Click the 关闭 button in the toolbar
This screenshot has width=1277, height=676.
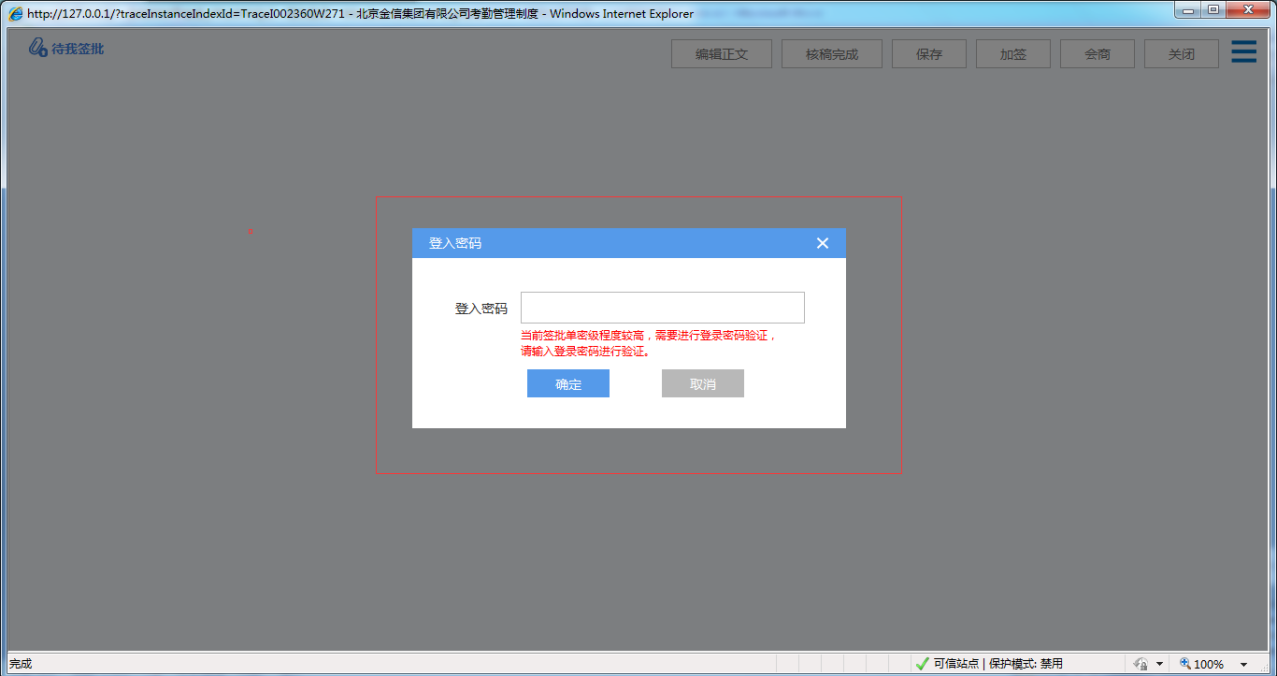(1180, 53)
